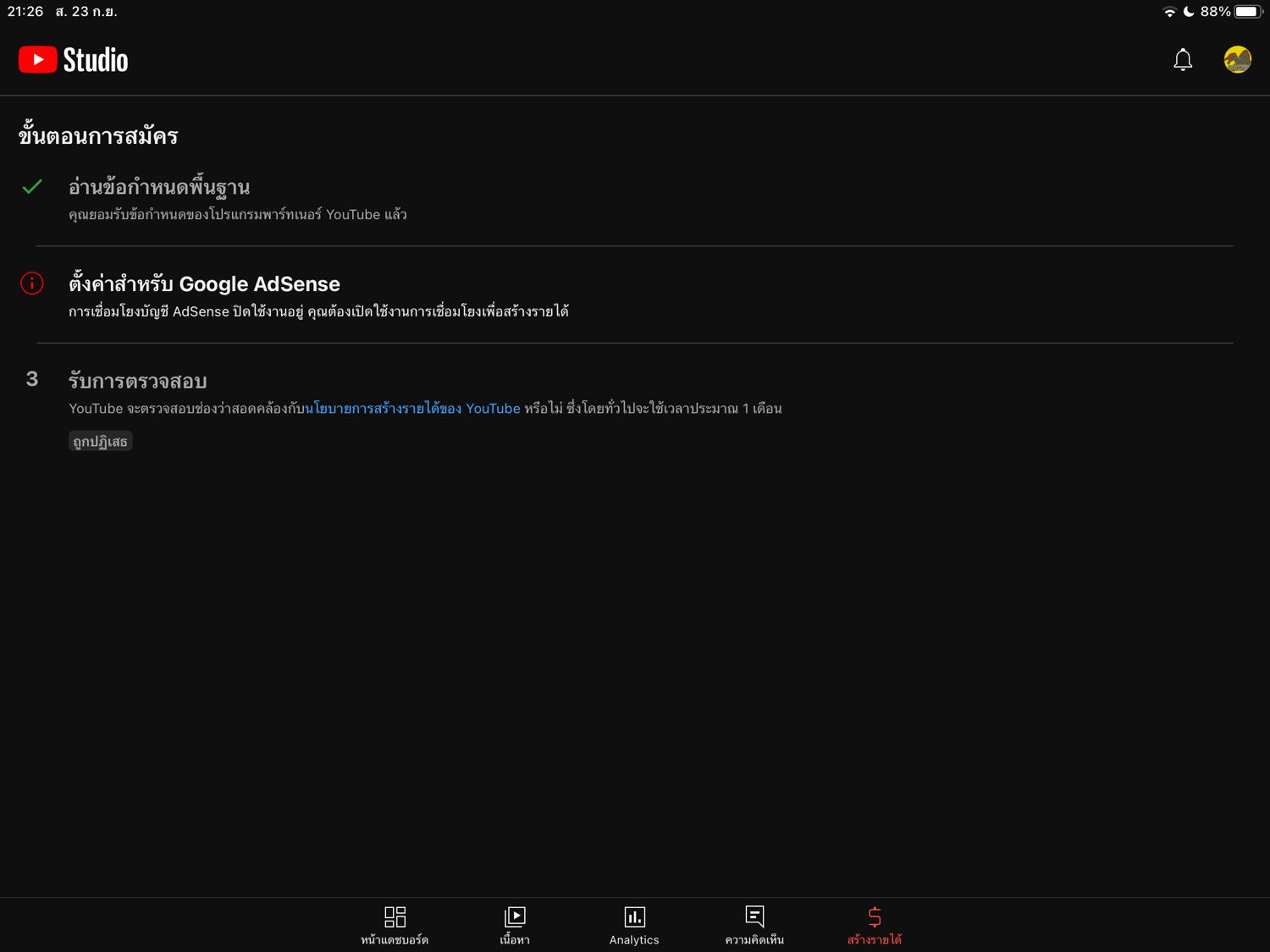Viewport: 1270px width, 952px height.
Task: Tap the YouTube Studio logo
Action: [x=74, y=60]
